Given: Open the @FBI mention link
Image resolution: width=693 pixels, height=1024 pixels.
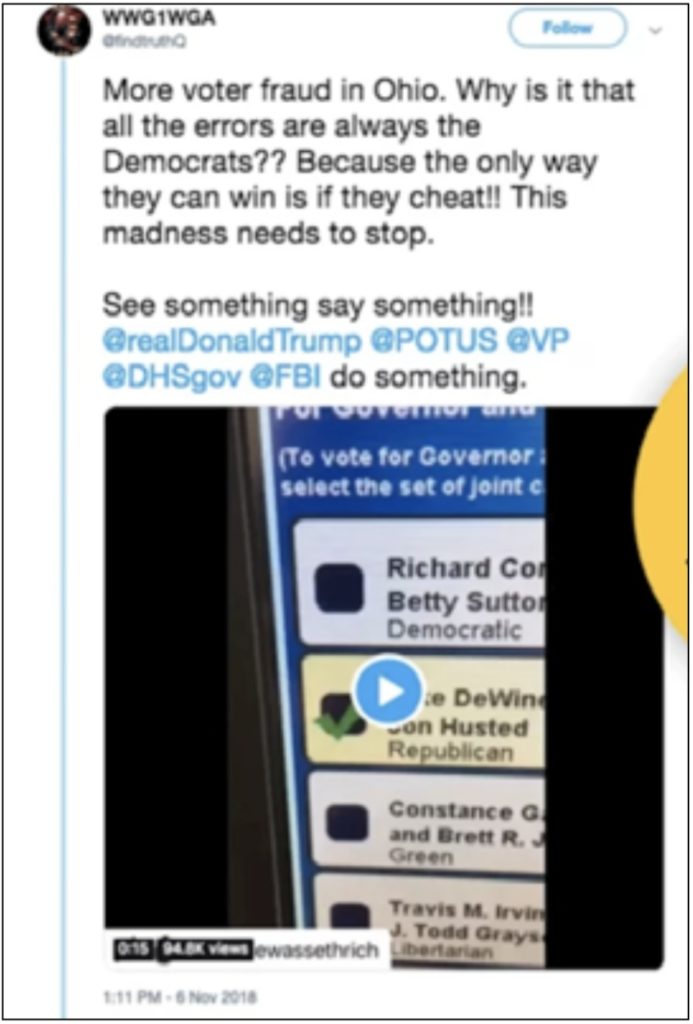Looking at the screenshot, I should (285, 377).
